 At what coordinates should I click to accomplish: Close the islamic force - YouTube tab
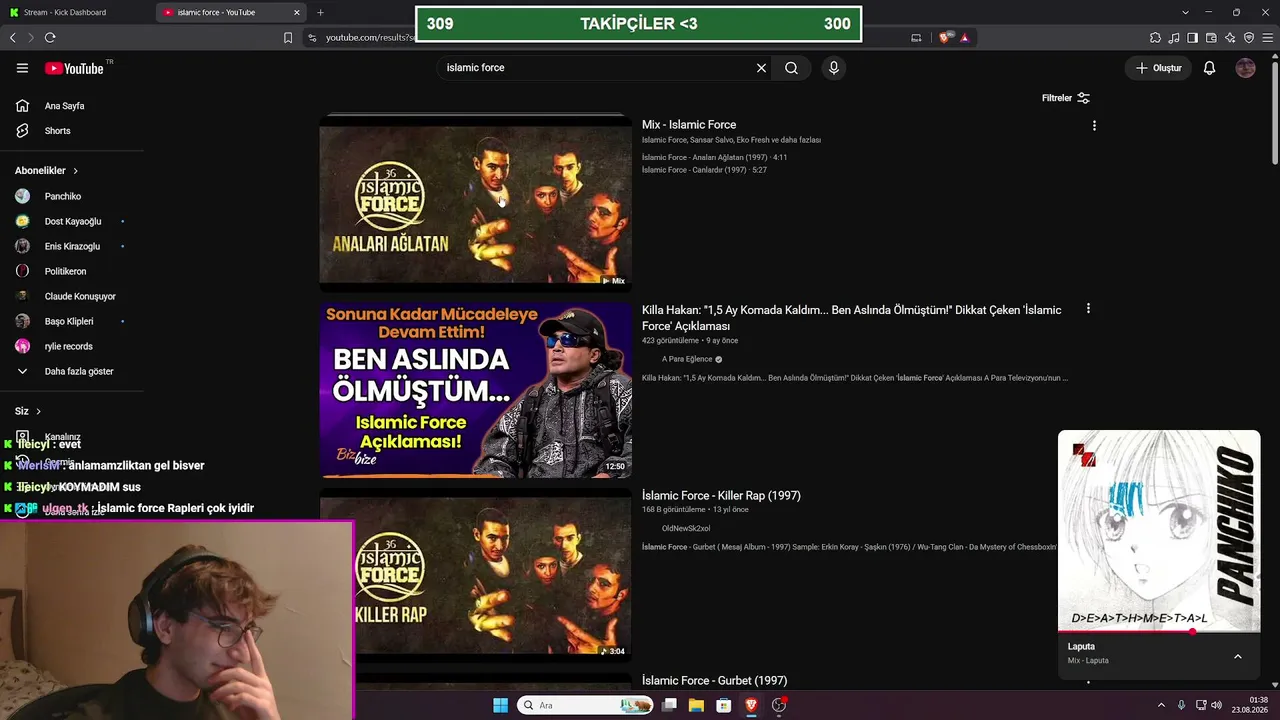coord(297,13)
